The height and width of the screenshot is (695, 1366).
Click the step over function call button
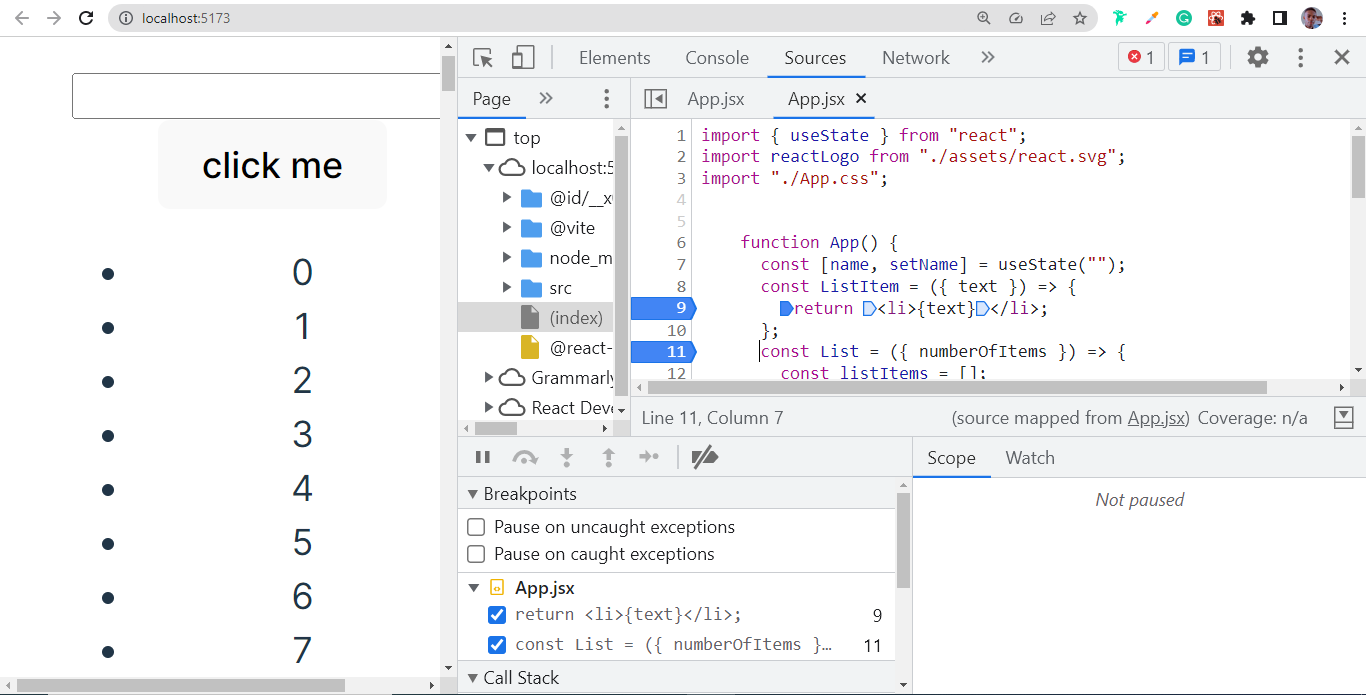click(x=525, y=458)
